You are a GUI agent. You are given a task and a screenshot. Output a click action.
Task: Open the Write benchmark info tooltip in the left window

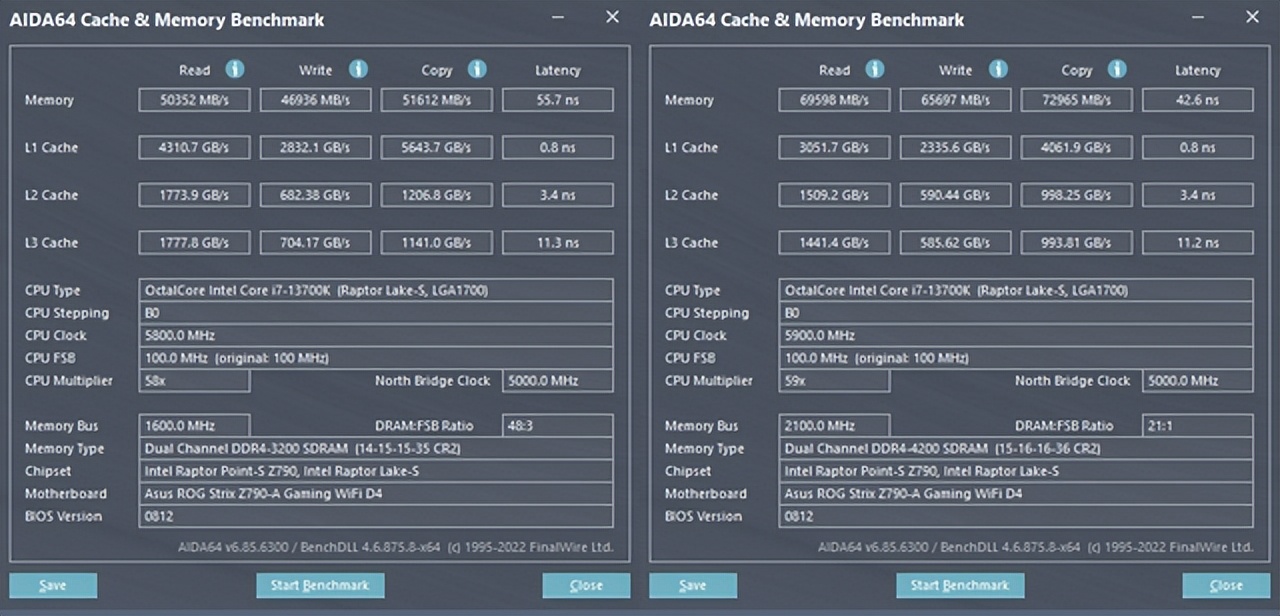pos(356,70)
